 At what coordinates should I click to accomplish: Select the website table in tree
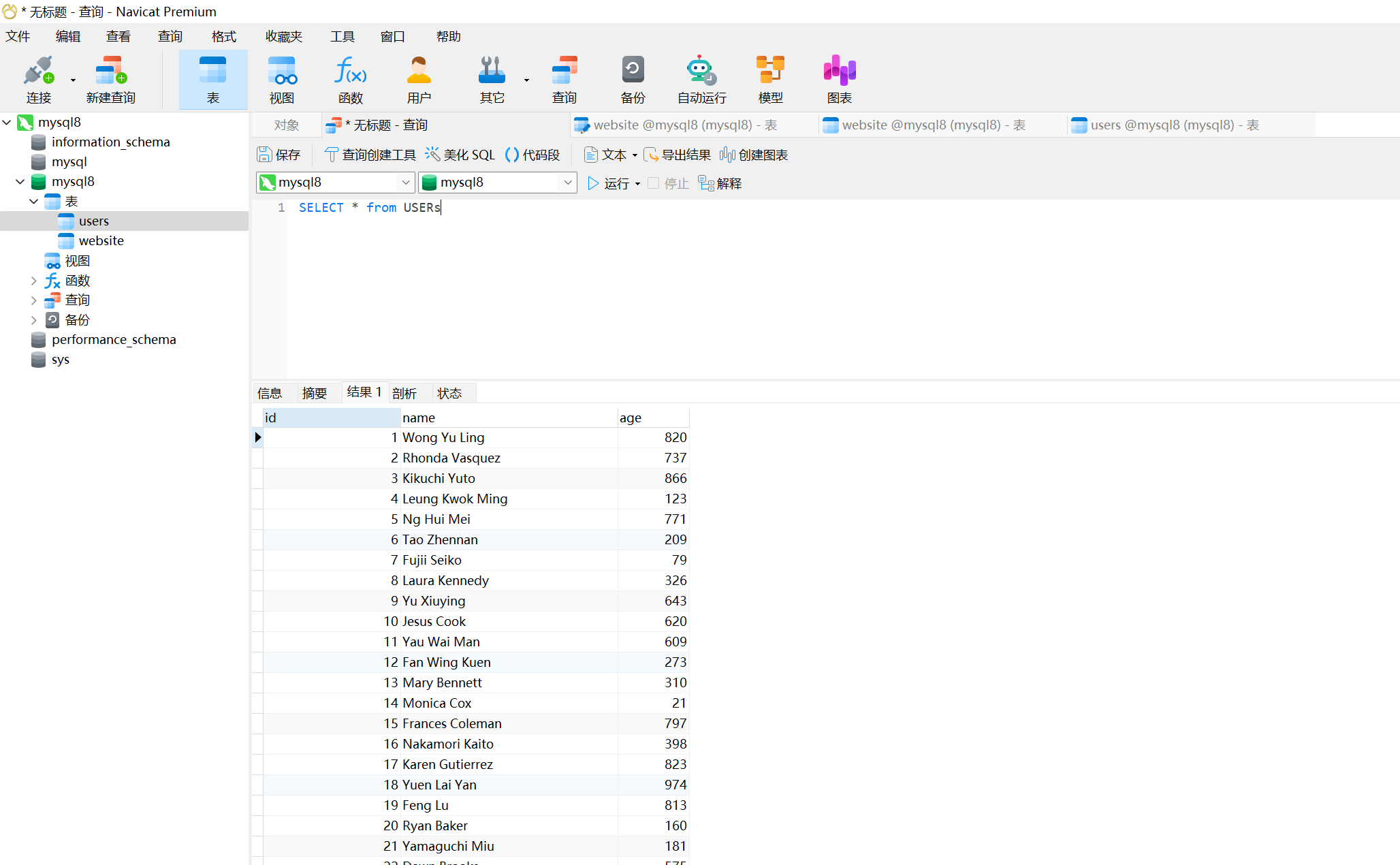pos(101,241)
